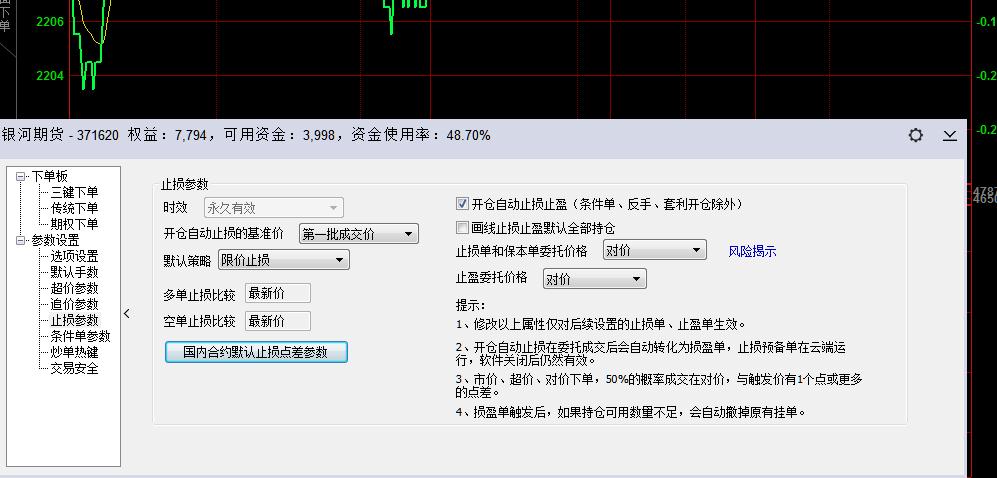This screenshot has width=997, height=478.
Task: Open 条件单参数 settings page
Action: click(80, 336)
